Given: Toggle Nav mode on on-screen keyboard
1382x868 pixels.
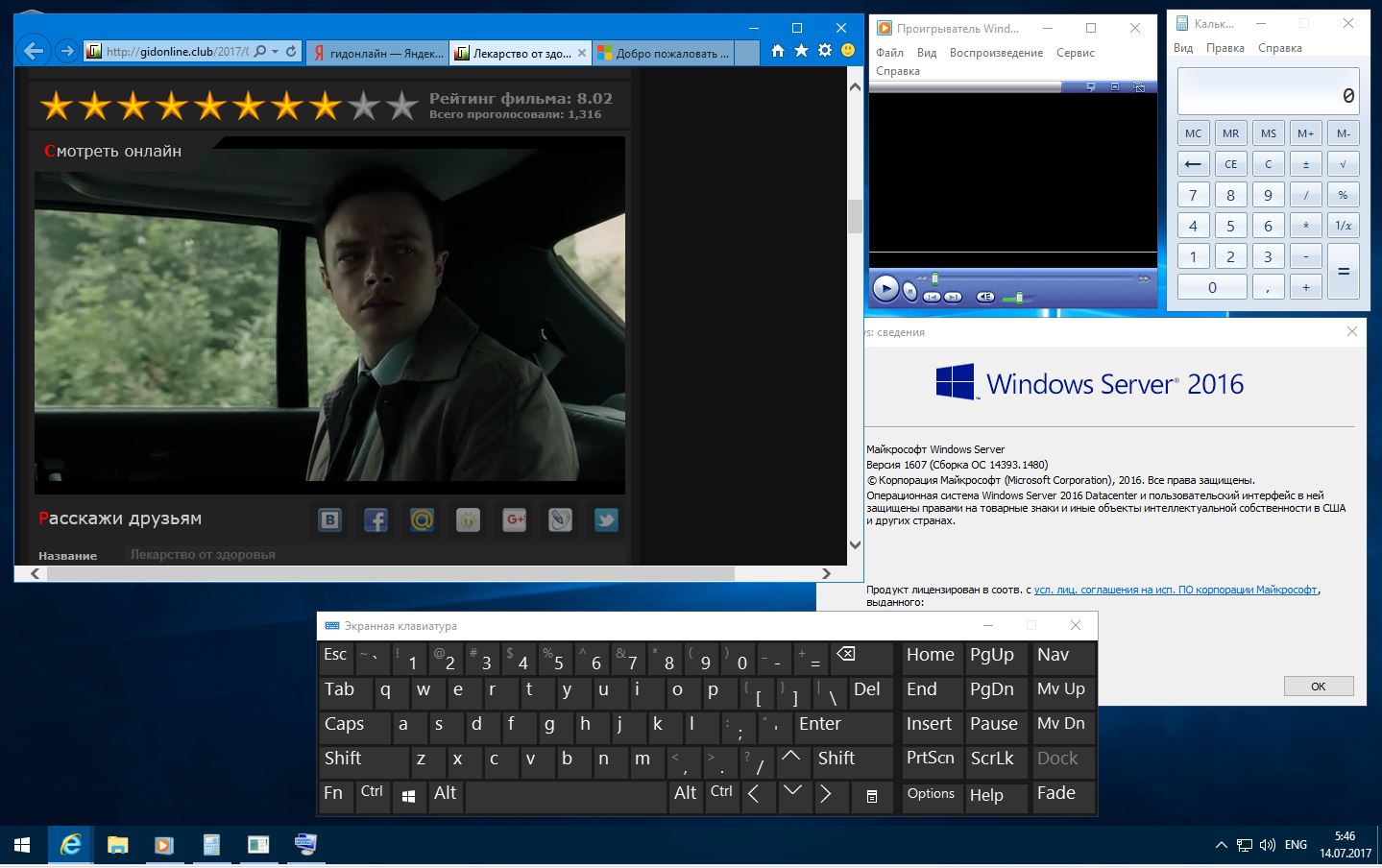Looking at the screenshot, I should 1064,659.
